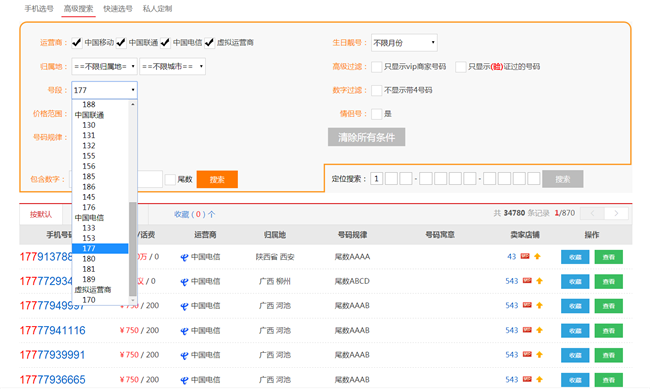Open 生日靓号 不限月份 dropdown
This screenshot has height=390, width=650.
click(x=404, y=43)
